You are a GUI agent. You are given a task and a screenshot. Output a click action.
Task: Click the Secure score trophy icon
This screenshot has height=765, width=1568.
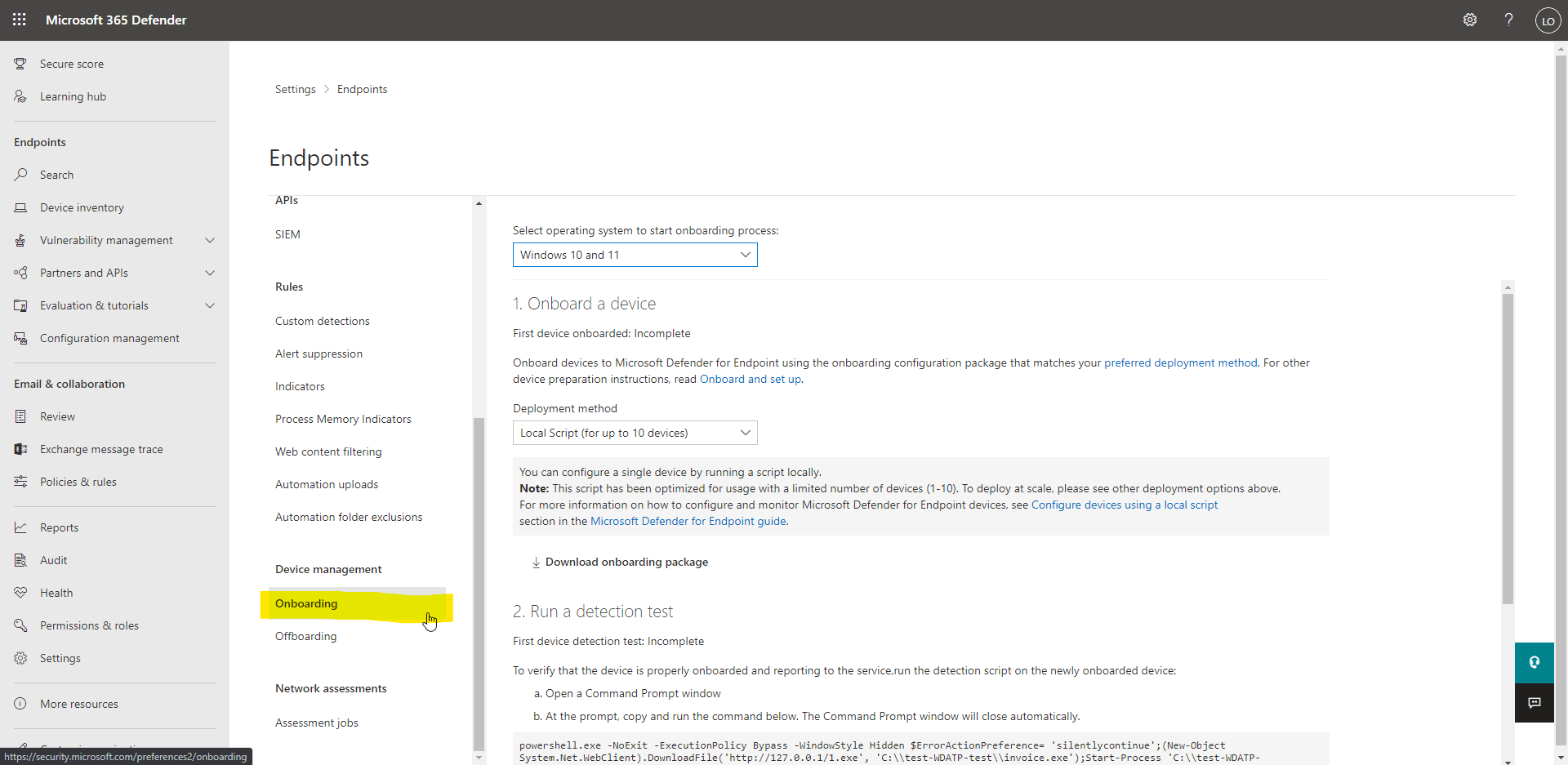[20, 64]
